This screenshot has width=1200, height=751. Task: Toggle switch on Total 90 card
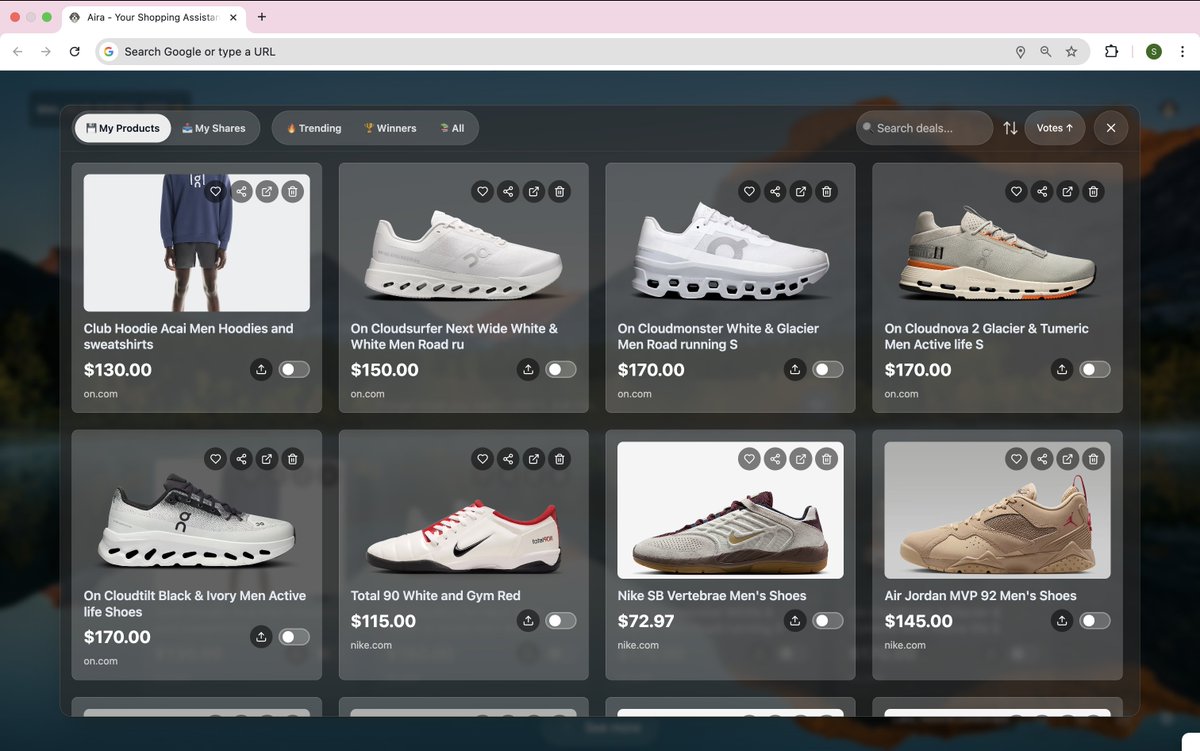pyautogui.click(x=561, y=620)
